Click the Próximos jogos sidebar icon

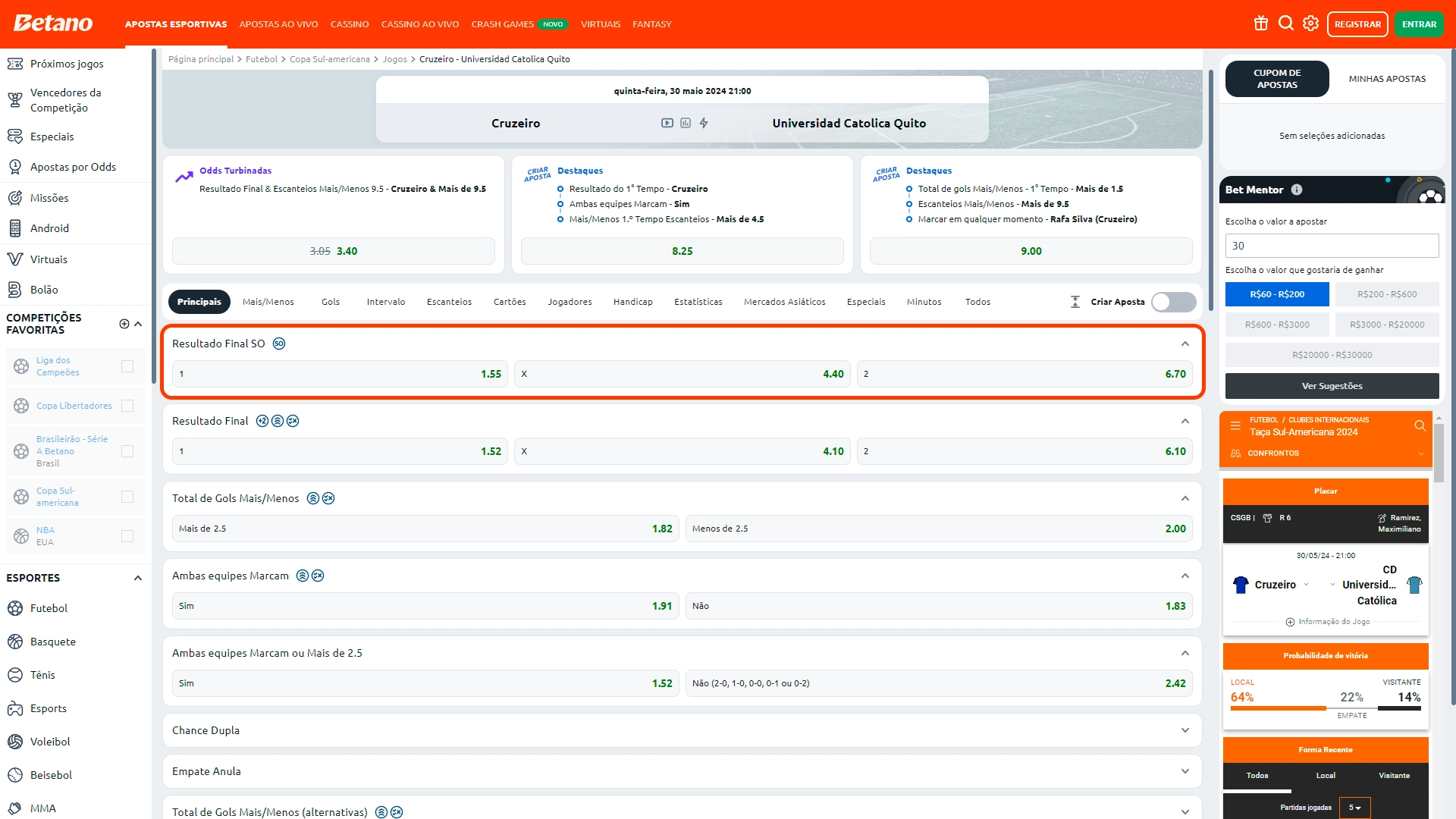coord(15,64)
